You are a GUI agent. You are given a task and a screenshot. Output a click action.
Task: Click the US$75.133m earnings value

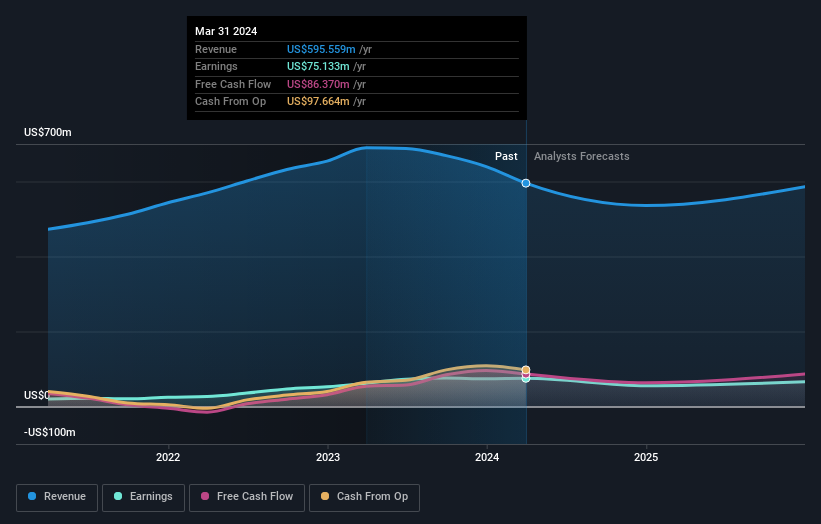318,66
